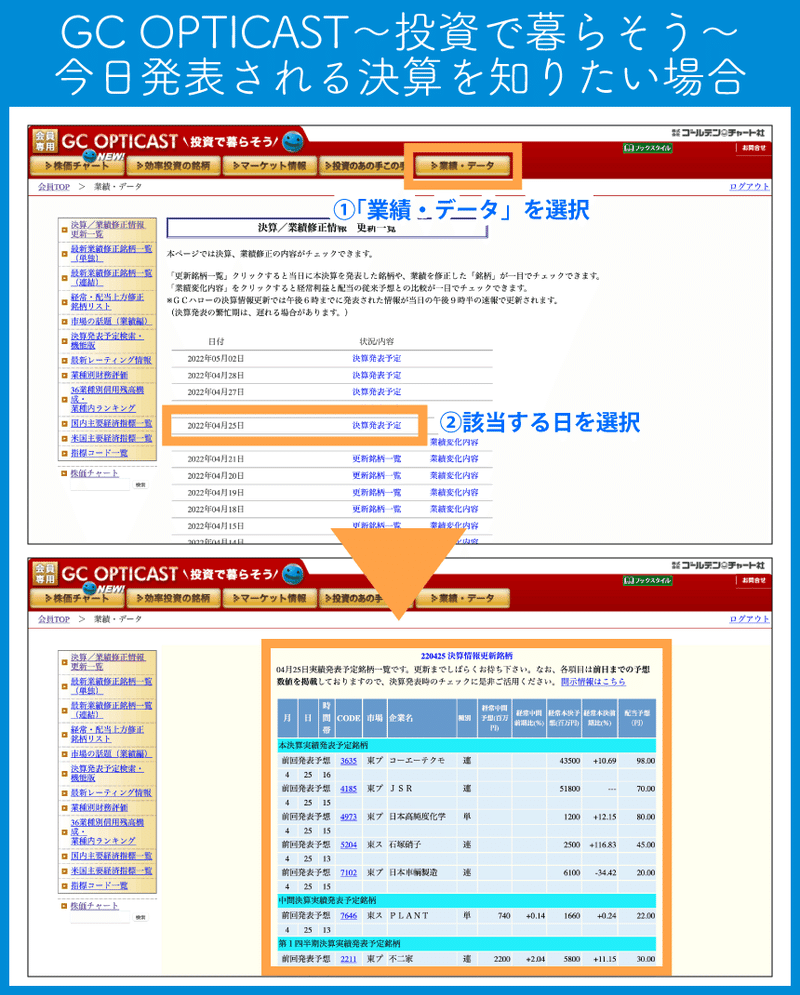Click ログアウト in the upper screenshot
800x995 pixels.
[749, 187]
